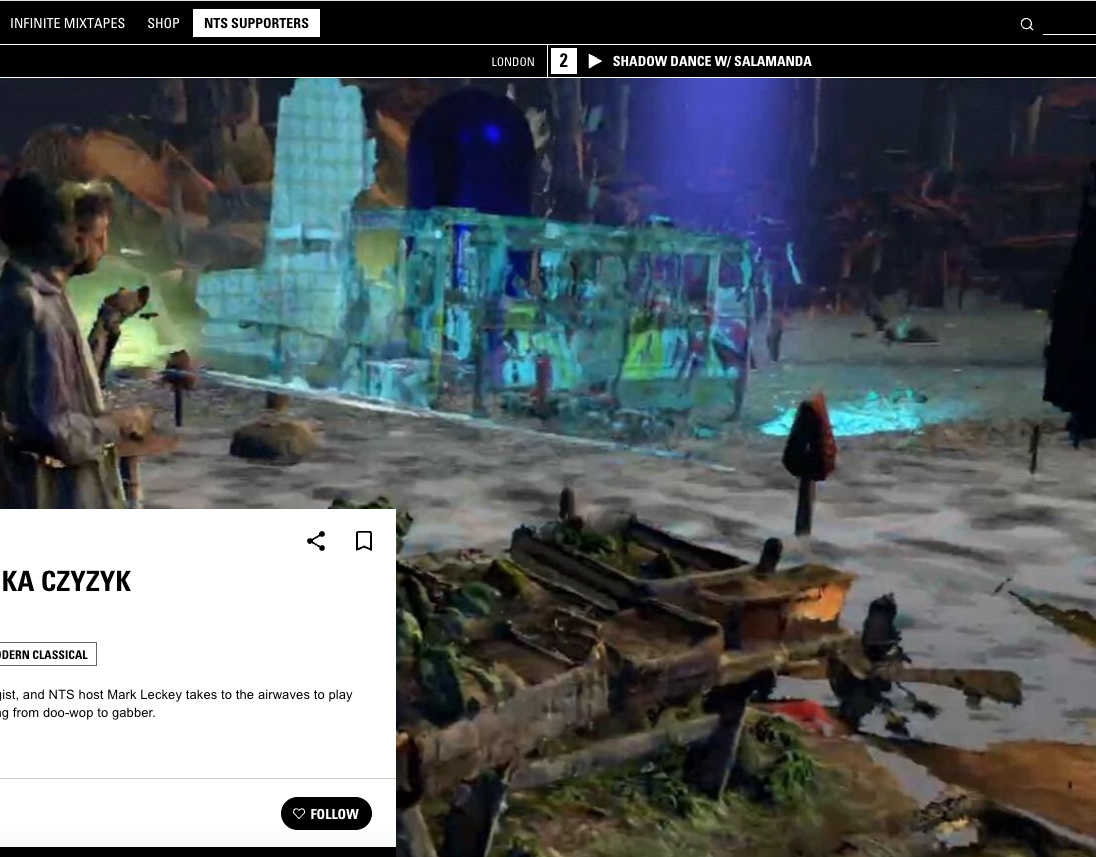Share this episode via share icon

(316, 541)
